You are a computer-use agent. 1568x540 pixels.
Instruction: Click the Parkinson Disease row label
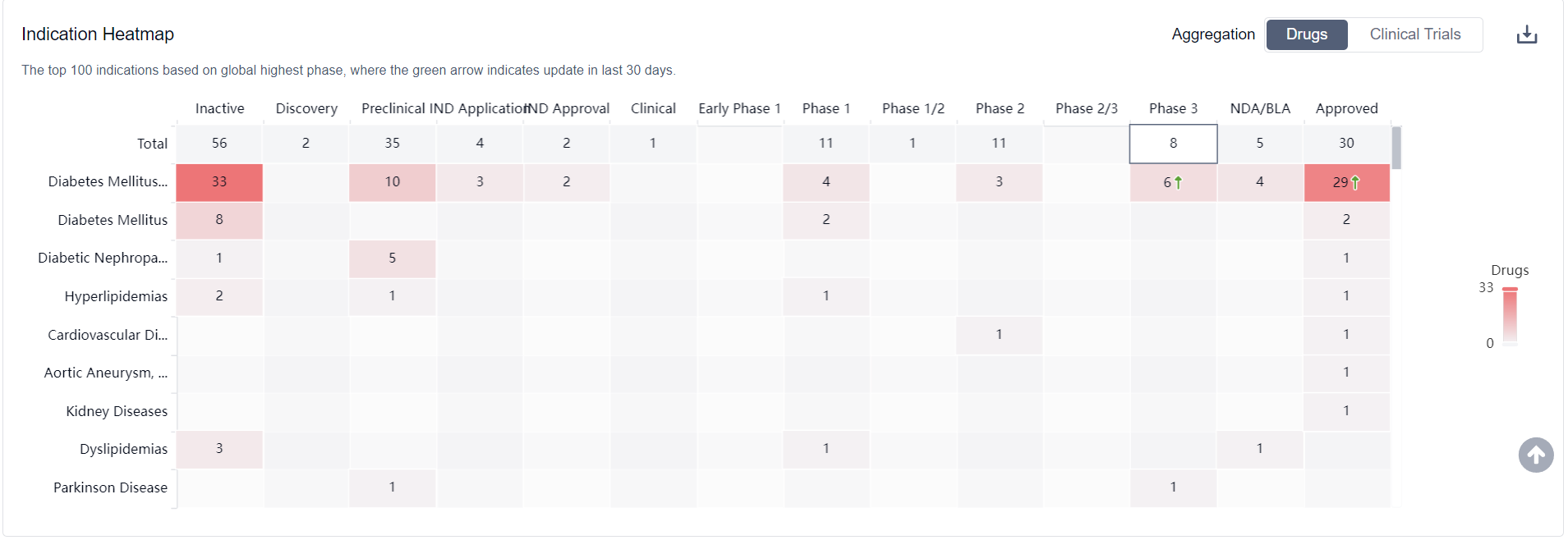point(110,487)
